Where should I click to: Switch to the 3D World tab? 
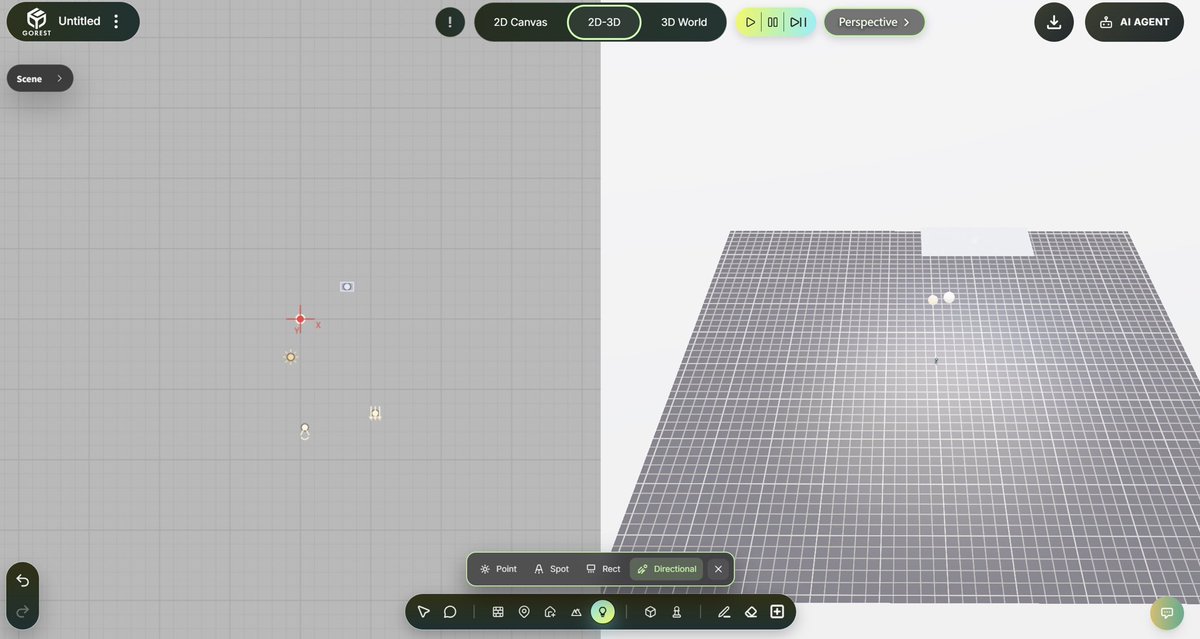(684, 22)
